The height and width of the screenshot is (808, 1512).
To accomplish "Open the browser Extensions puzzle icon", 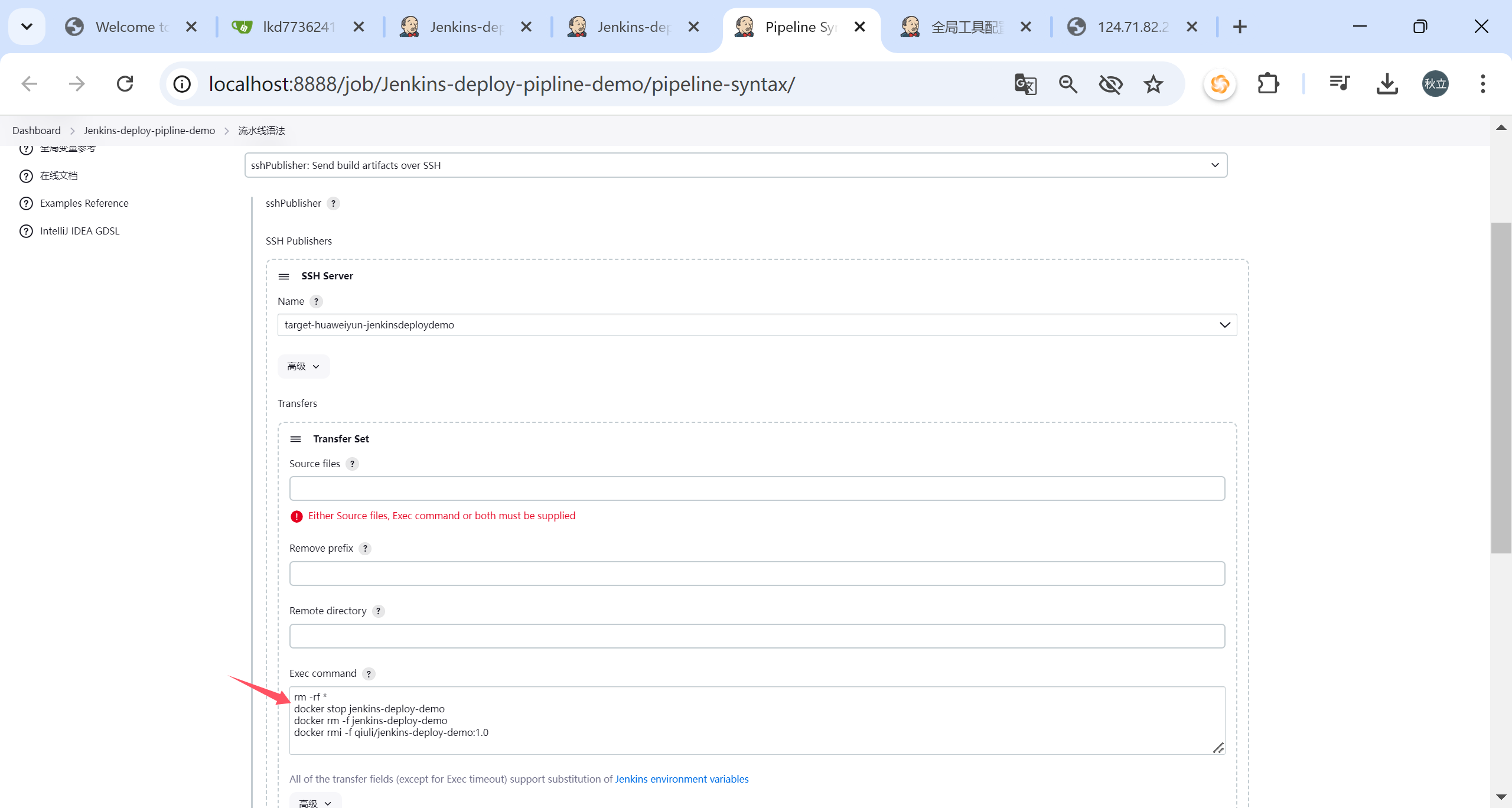I will point(1268,84).
